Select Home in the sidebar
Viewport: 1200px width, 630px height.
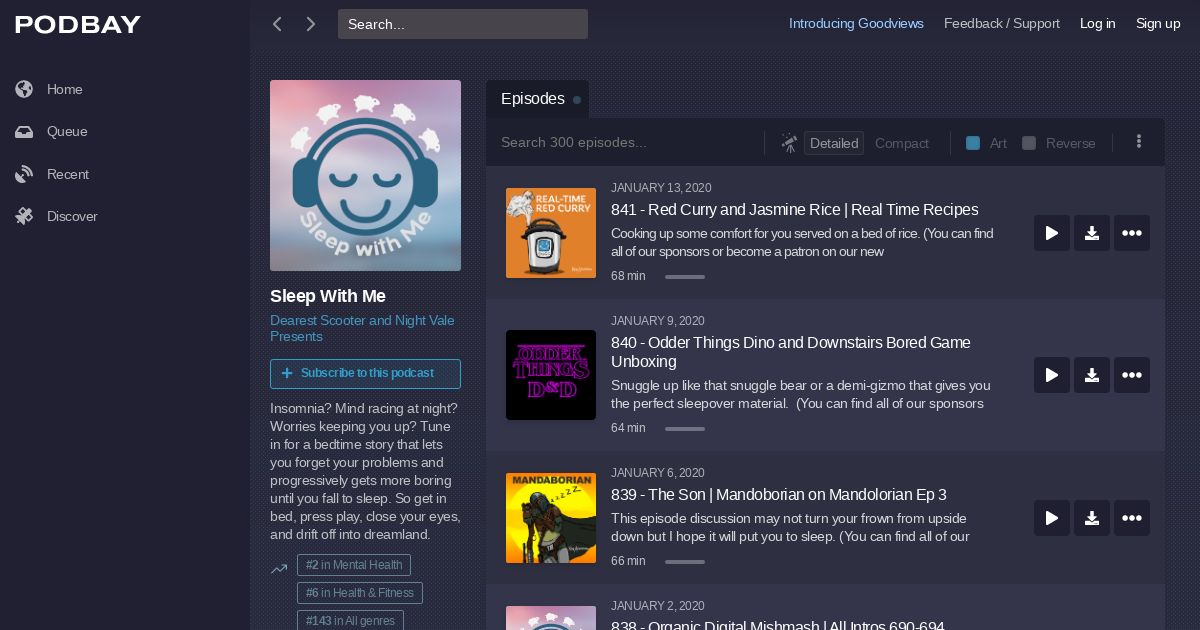coord(65,89)
